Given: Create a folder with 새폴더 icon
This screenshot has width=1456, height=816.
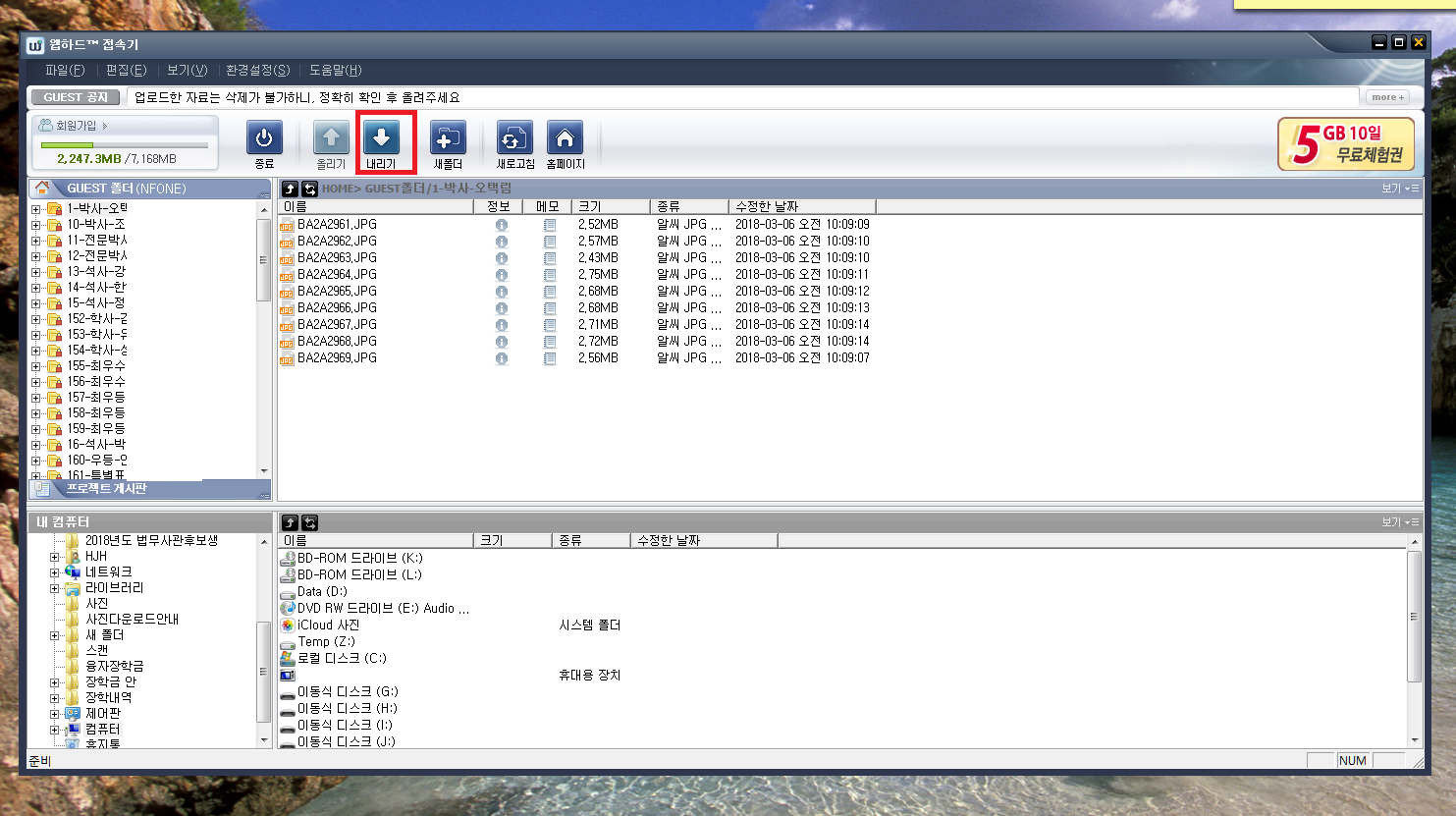Looking at the screenshot, I should 448,138.
